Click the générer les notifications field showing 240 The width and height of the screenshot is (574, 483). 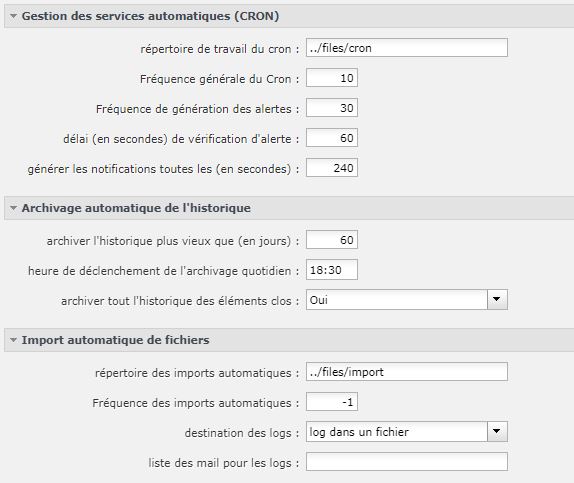tap(332, 168)
